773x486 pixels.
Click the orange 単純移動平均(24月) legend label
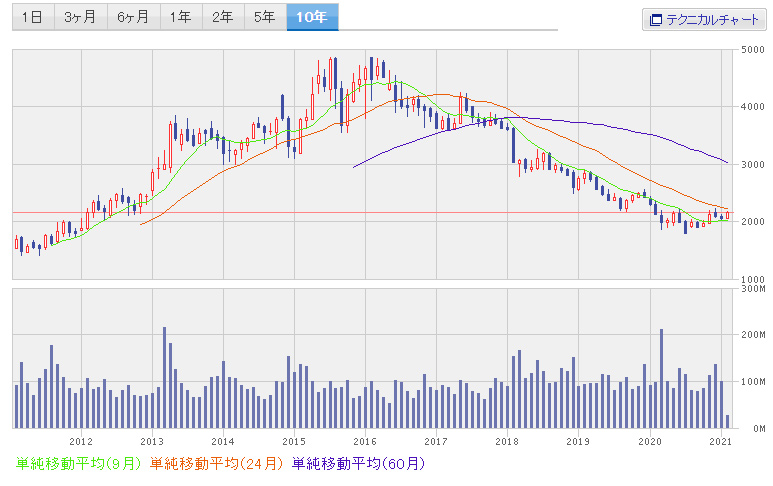(217, 463)
